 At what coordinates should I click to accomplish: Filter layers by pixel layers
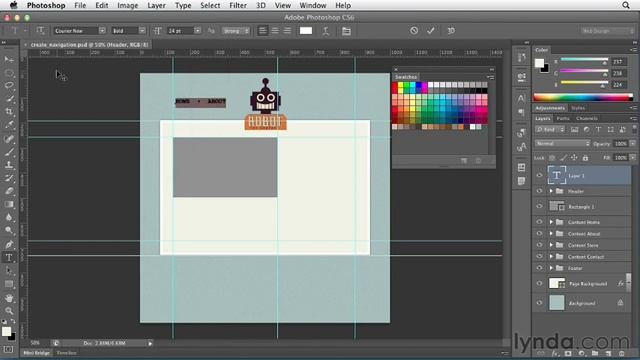point(574,129)
